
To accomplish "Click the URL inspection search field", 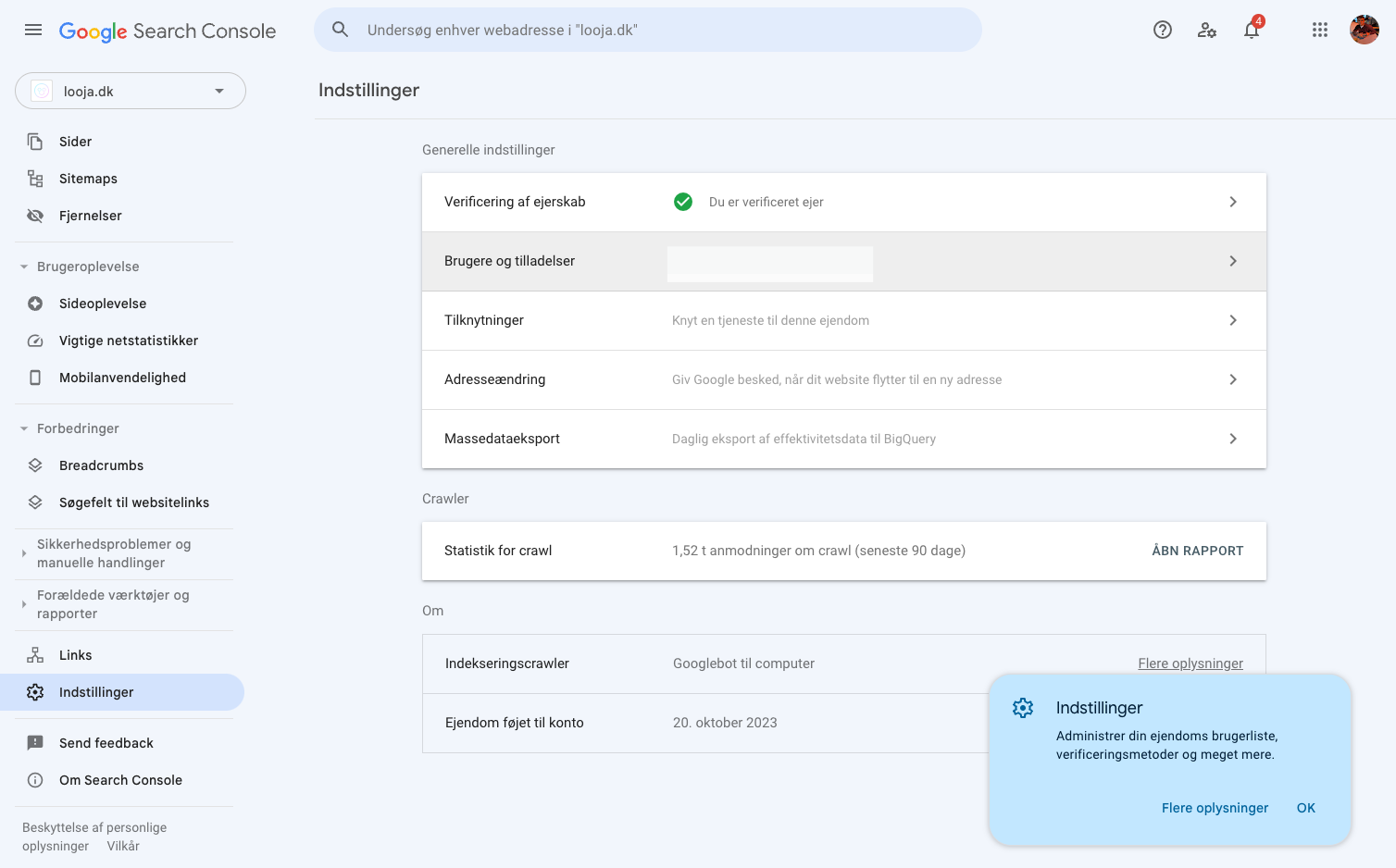I will pos(648,30).
